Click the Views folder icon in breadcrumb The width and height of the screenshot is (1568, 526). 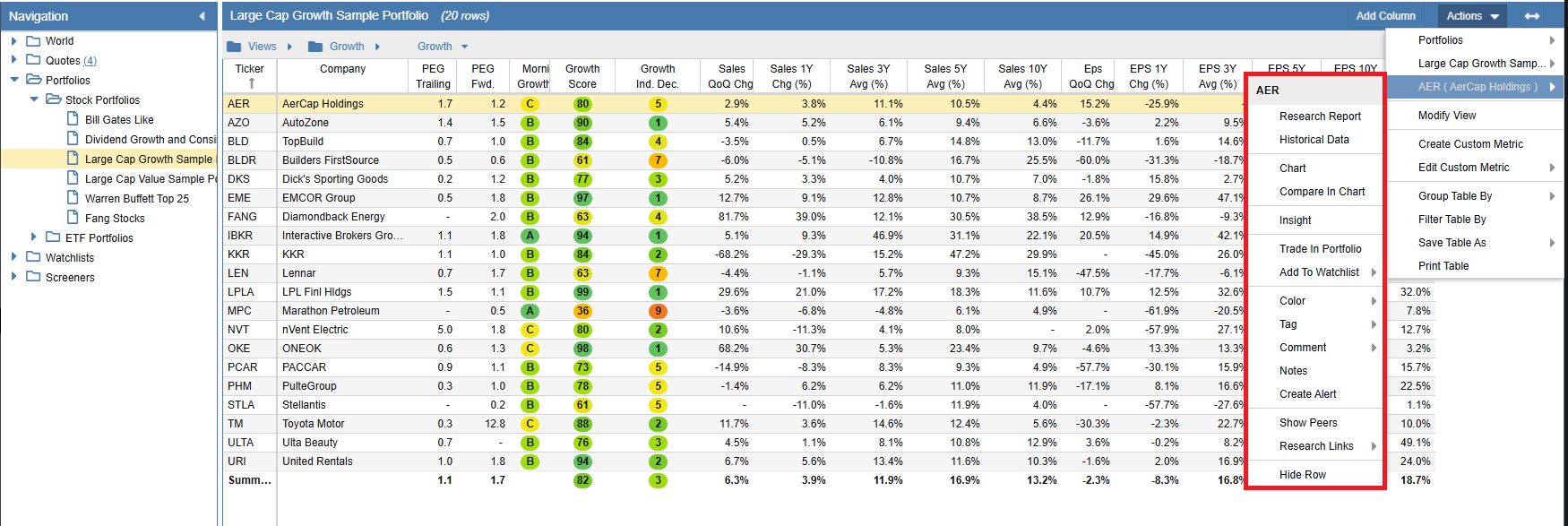(234, 47)
